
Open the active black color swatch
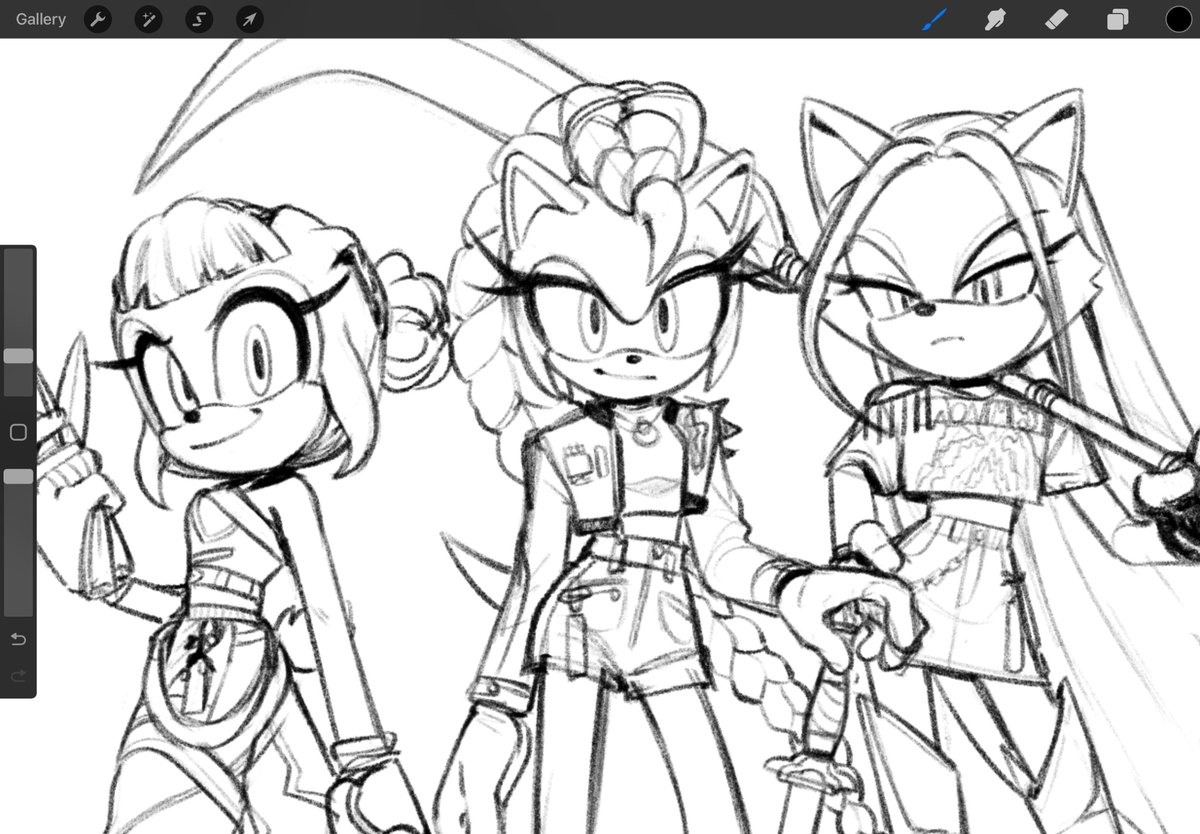click(x=1179, y=19)
